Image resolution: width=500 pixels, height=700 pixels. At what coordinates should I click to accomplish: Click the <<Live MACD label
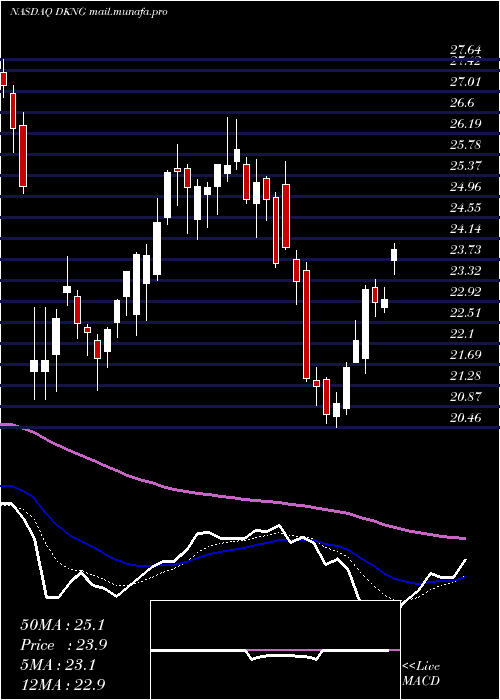pos(421,674)
